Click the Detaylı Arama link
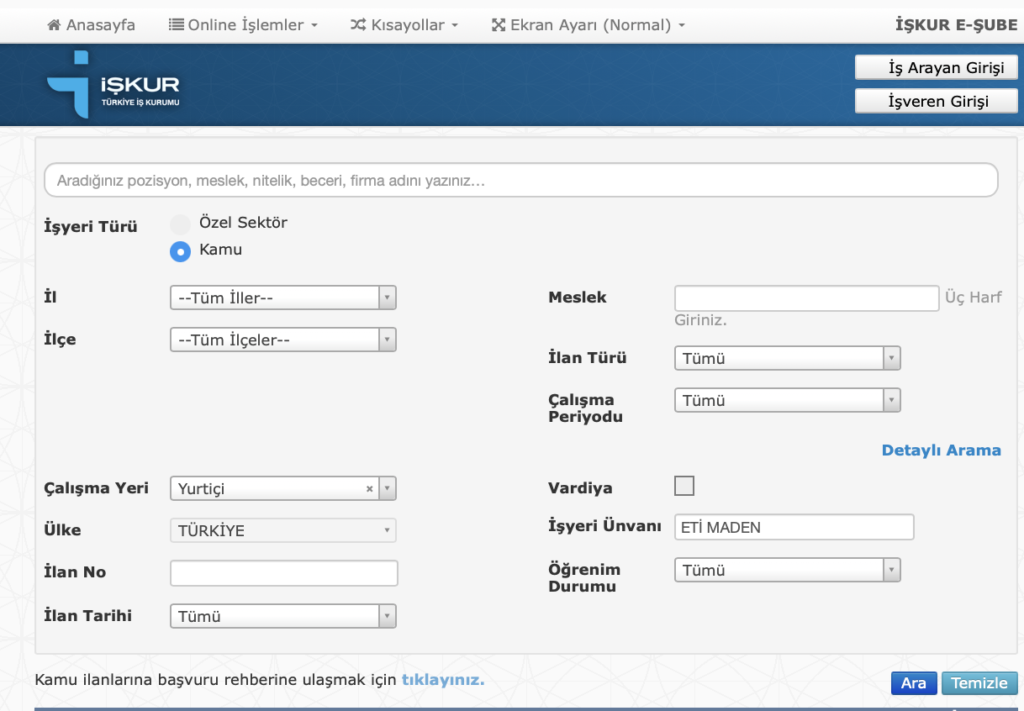 (940, 450)
